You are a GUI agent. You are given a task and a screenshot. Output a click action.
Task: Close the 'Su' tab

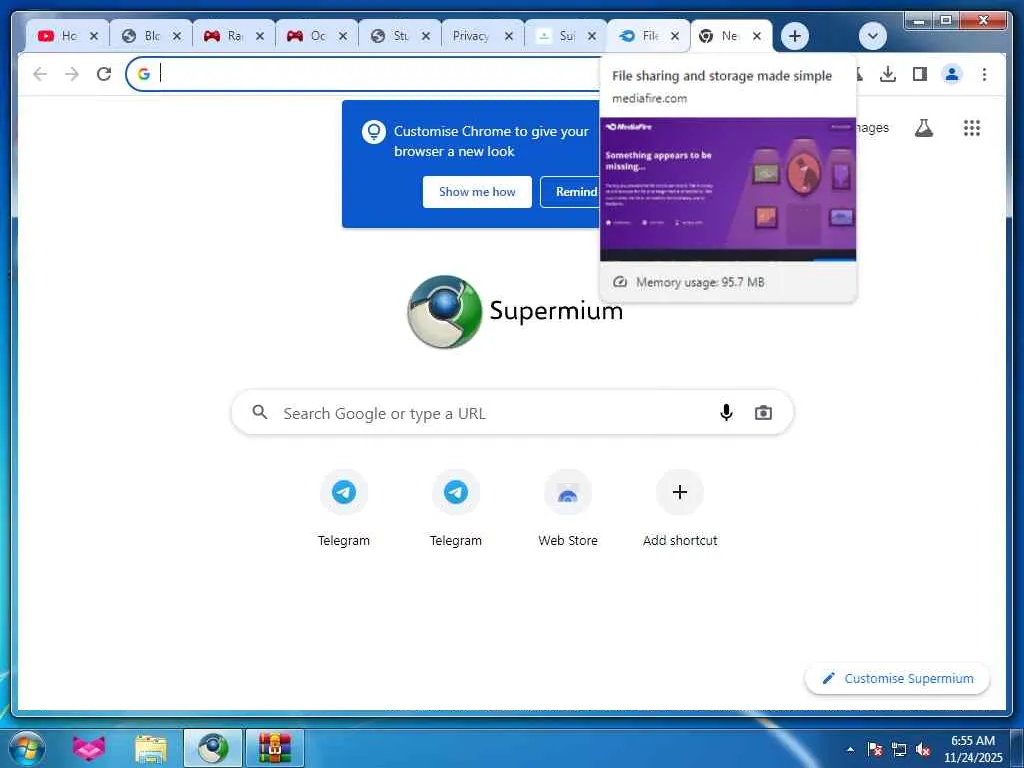(592, 36)
